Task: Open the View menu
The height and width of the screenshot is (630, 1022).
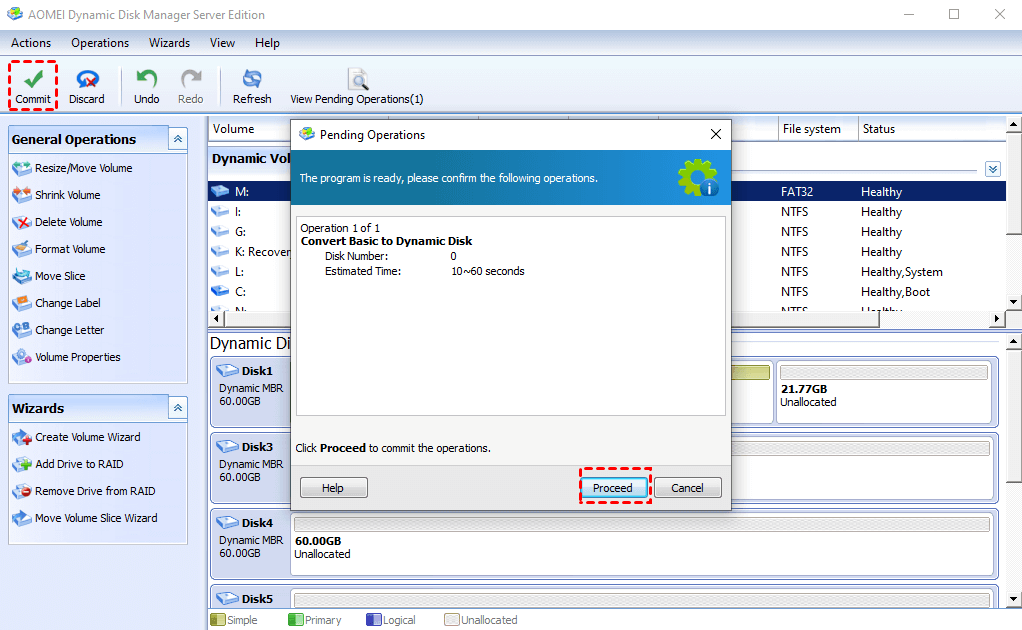Action: coord(222,43)
